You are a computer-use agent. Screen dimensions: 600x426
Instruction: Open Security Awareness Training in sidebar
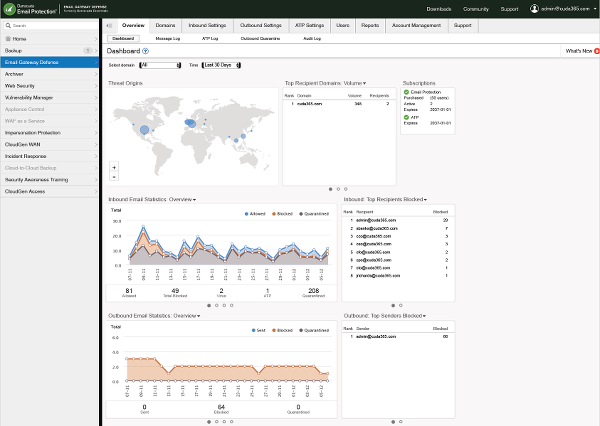tap(49, 180)
